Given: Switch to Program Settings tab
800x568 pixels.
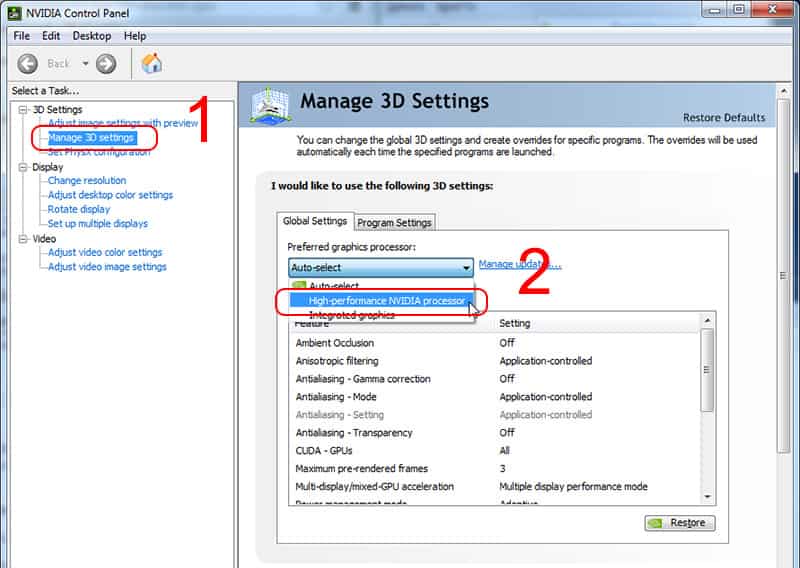Looking at the screenshot, I should [x=394, y=222].
